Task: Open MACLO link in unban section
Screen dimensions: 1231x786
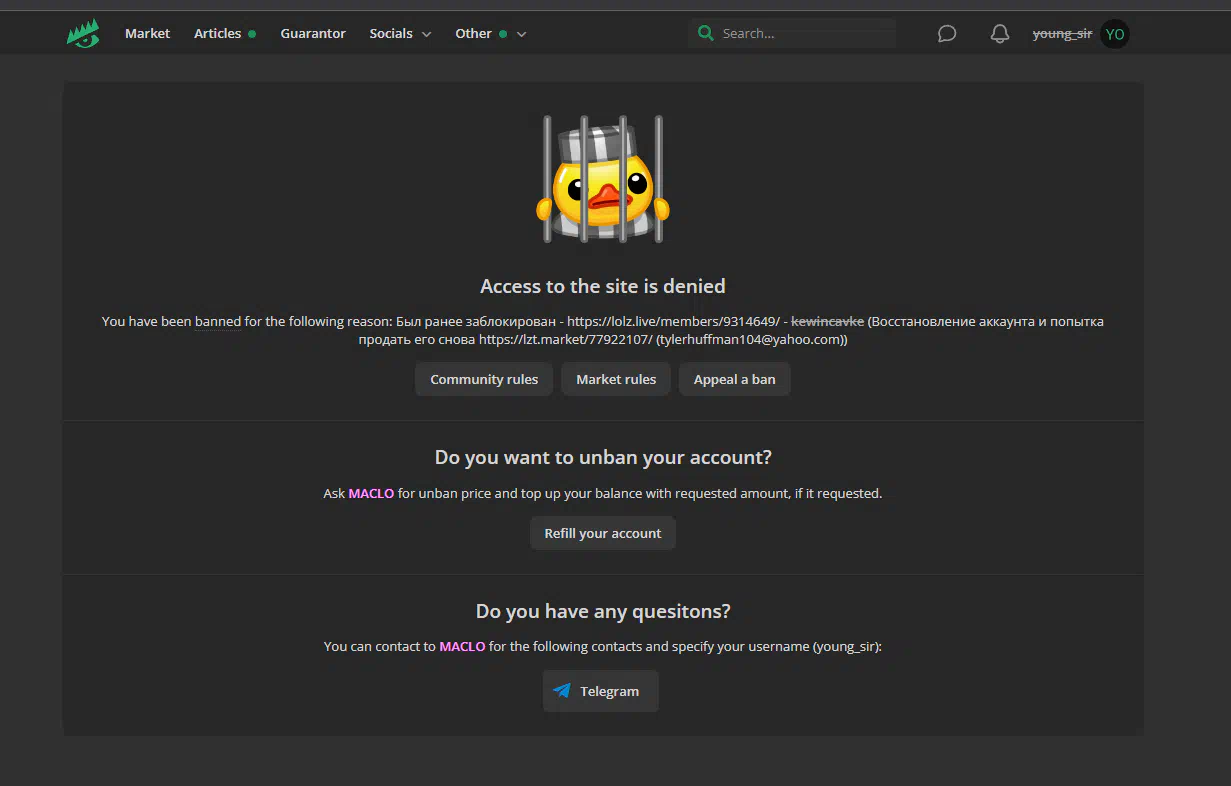Action: pos(371,493)
